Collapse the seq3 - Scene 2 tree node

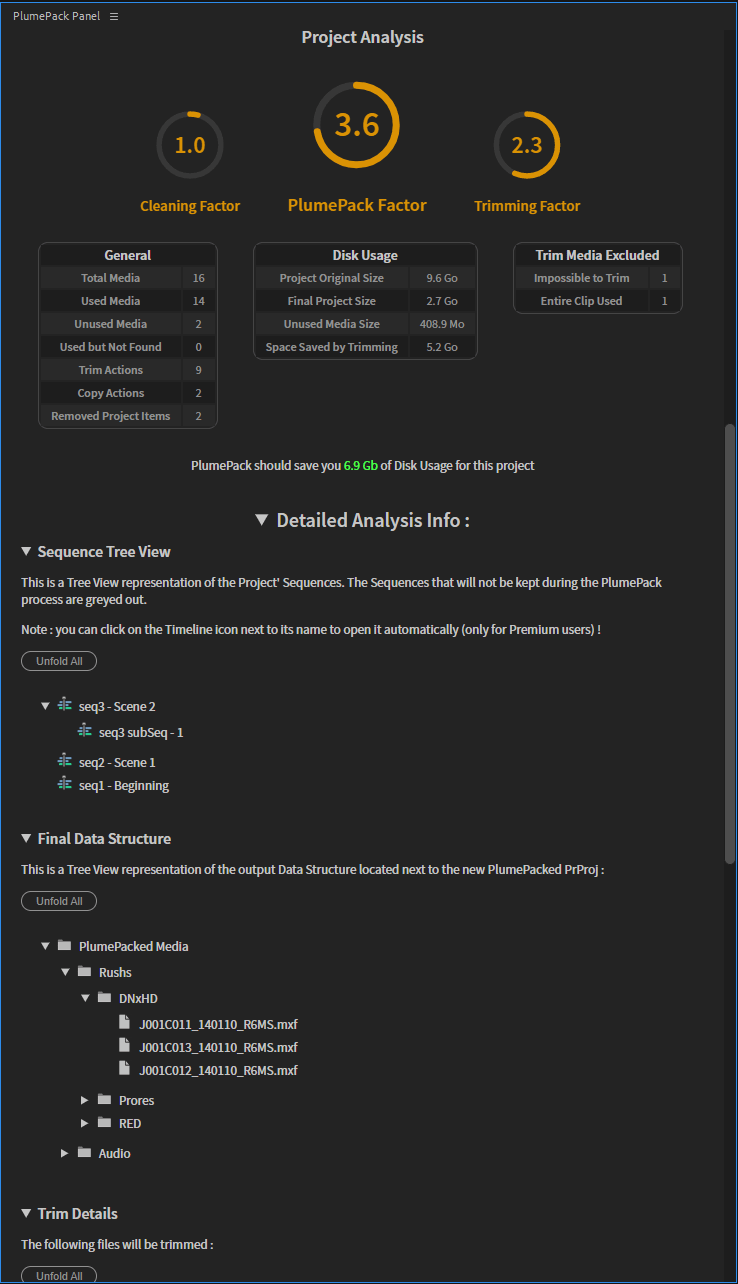(45, 706)
